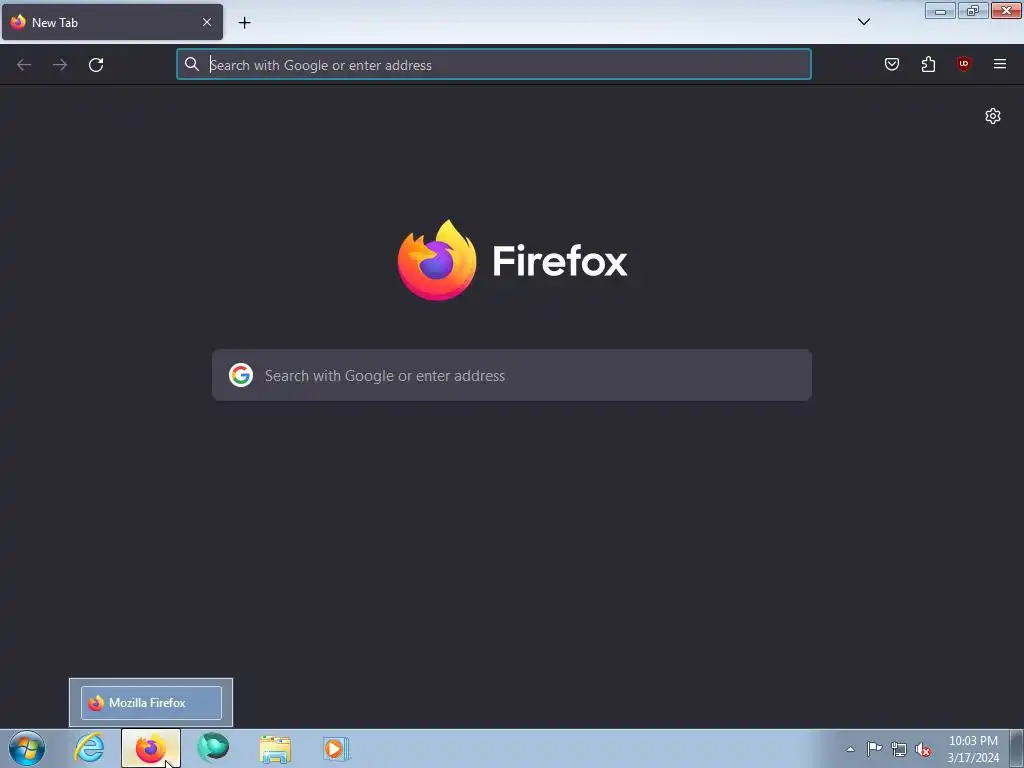Launch Windows Media Player from taskbar
Image resolution: width=1024 pixels, height=768 pixels.
tap(336, 748)
